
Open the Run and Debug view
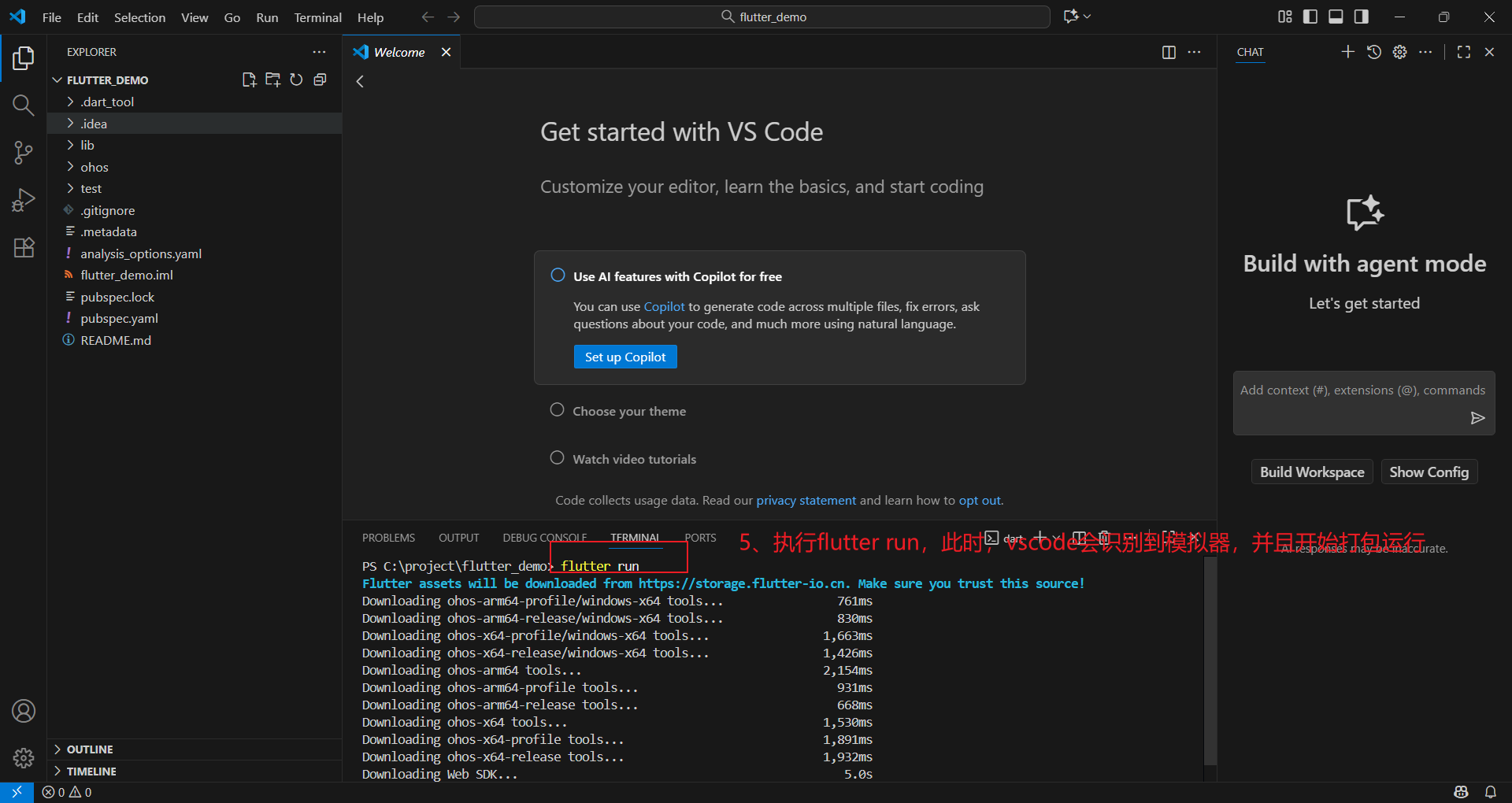tap(24, 200)
